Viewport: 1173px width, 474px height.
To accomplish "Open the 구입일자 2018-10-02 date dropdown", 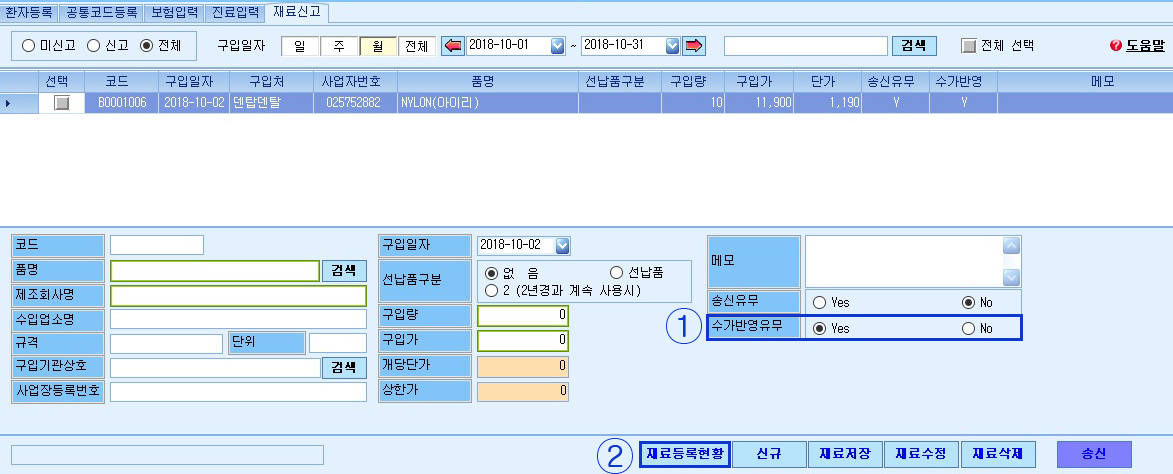I will (x=563, y=245).
